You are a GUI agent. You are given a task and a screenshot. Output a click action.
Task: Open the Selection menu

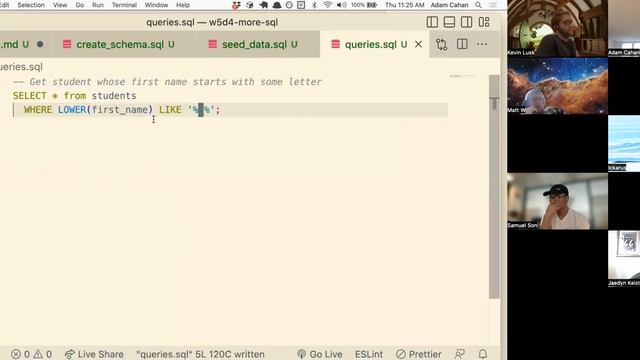tap(31, 5)
